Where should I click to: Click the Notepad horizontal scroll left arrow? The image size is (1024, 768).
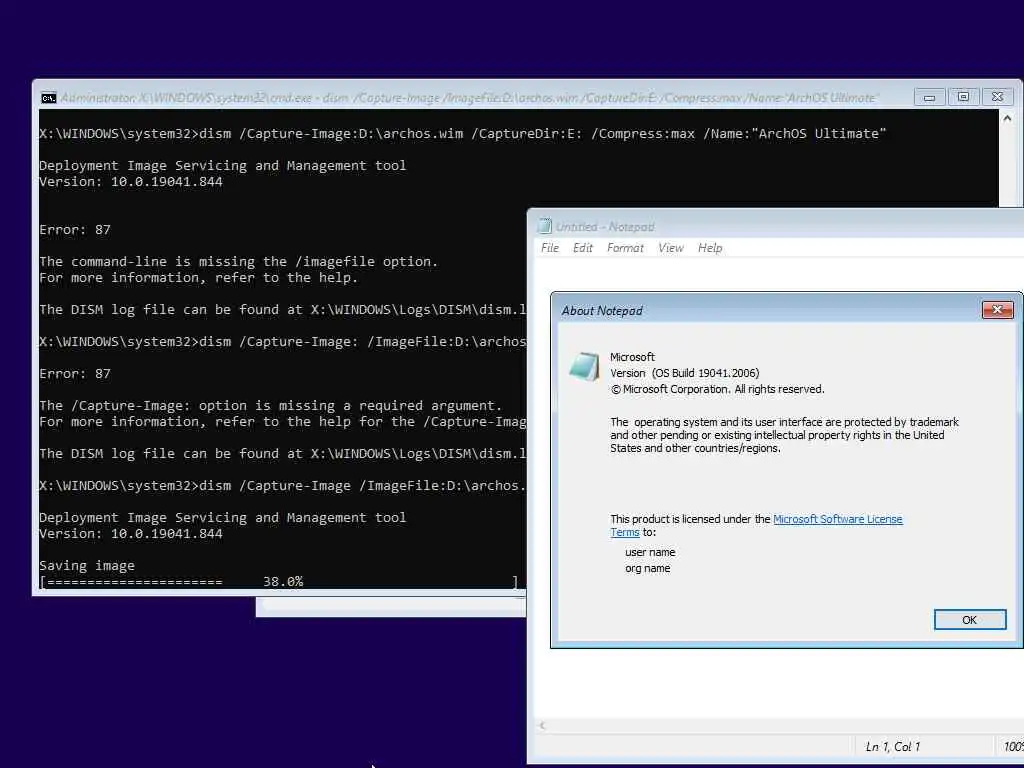542,726
